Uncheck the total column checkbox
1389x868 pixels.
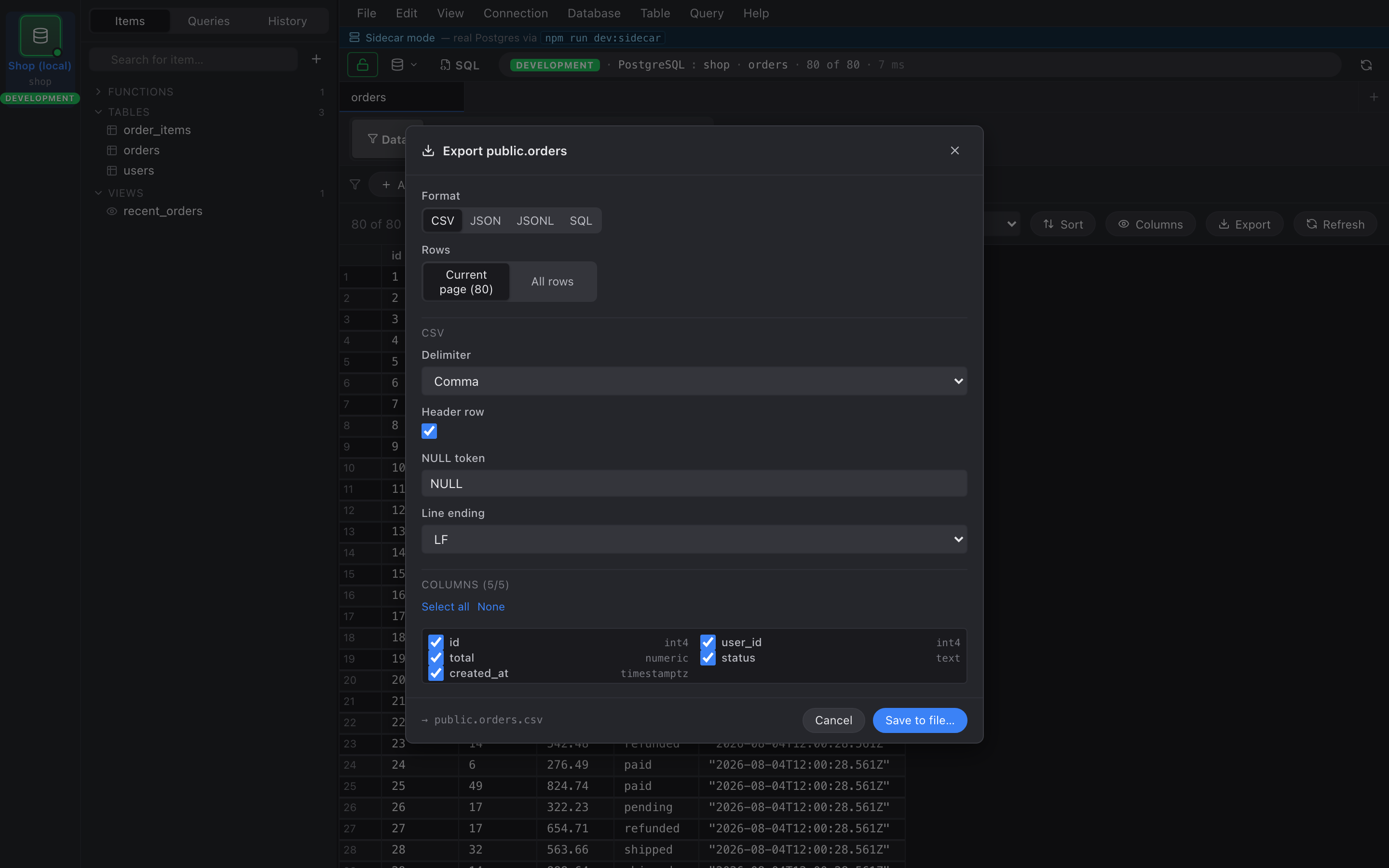click(x=436, y=658)
